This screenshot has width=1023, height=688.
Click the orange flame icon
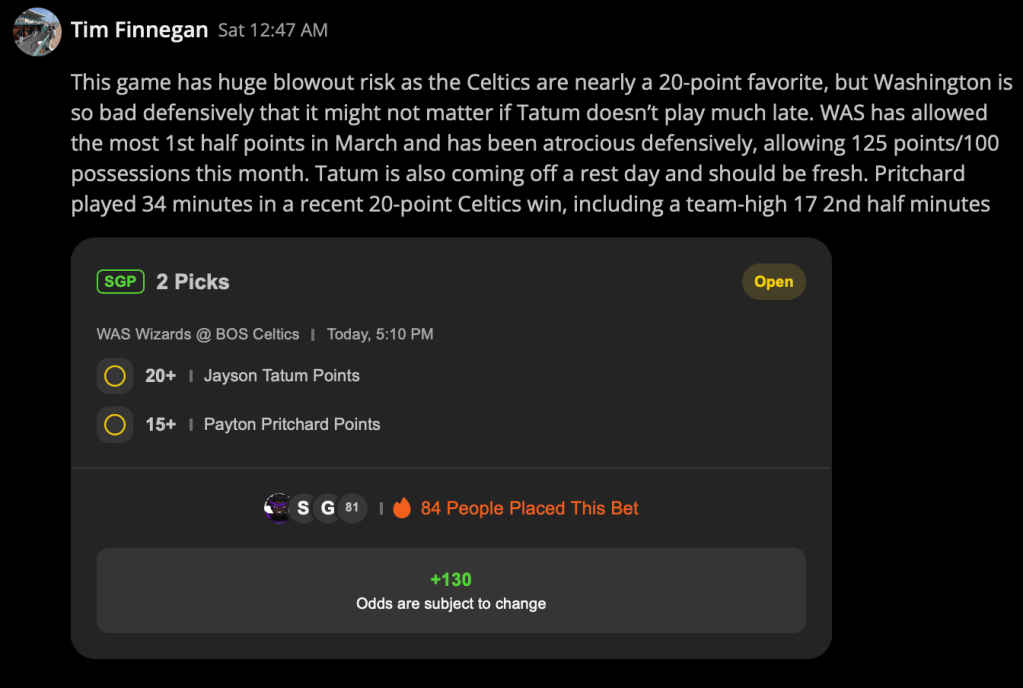tap(402, 507)
